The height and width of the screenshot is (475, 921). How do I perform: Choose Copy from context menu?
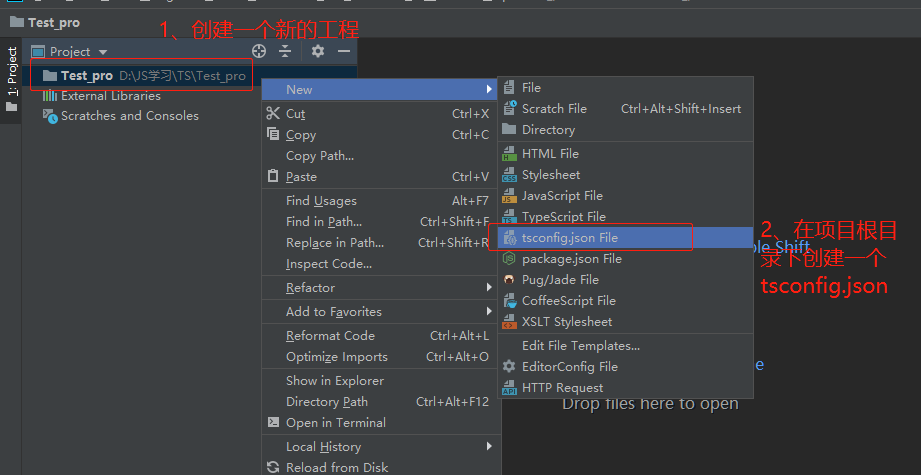[x=379, y=134]
